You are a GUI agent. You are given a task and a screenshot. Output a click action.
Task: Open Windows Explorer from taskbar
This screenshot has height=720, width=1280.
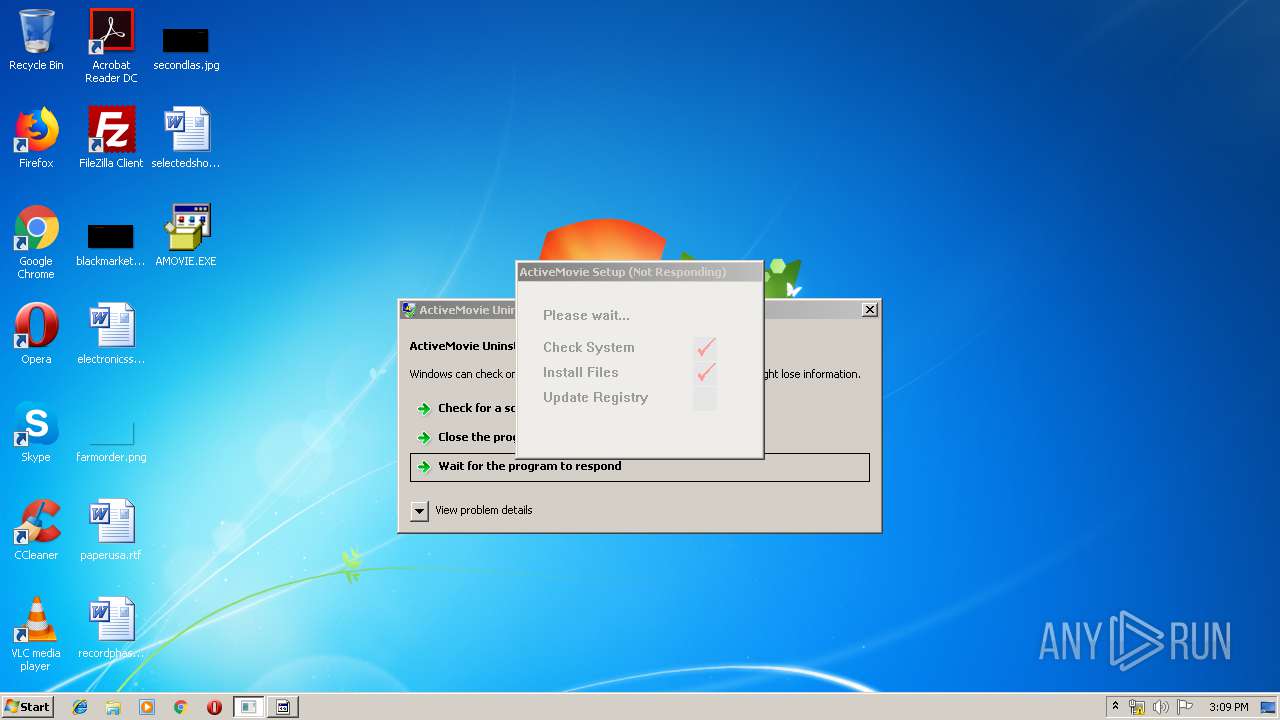coord(113,707)
